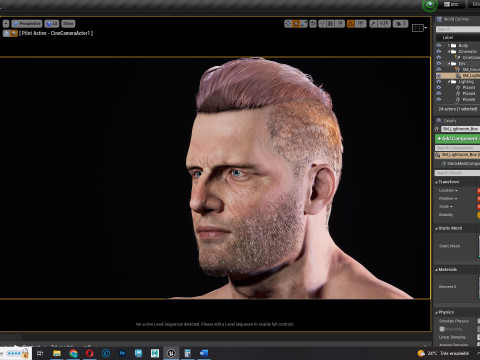Select the highlighted SM_Lightroom row in outliner

(458, 75)
